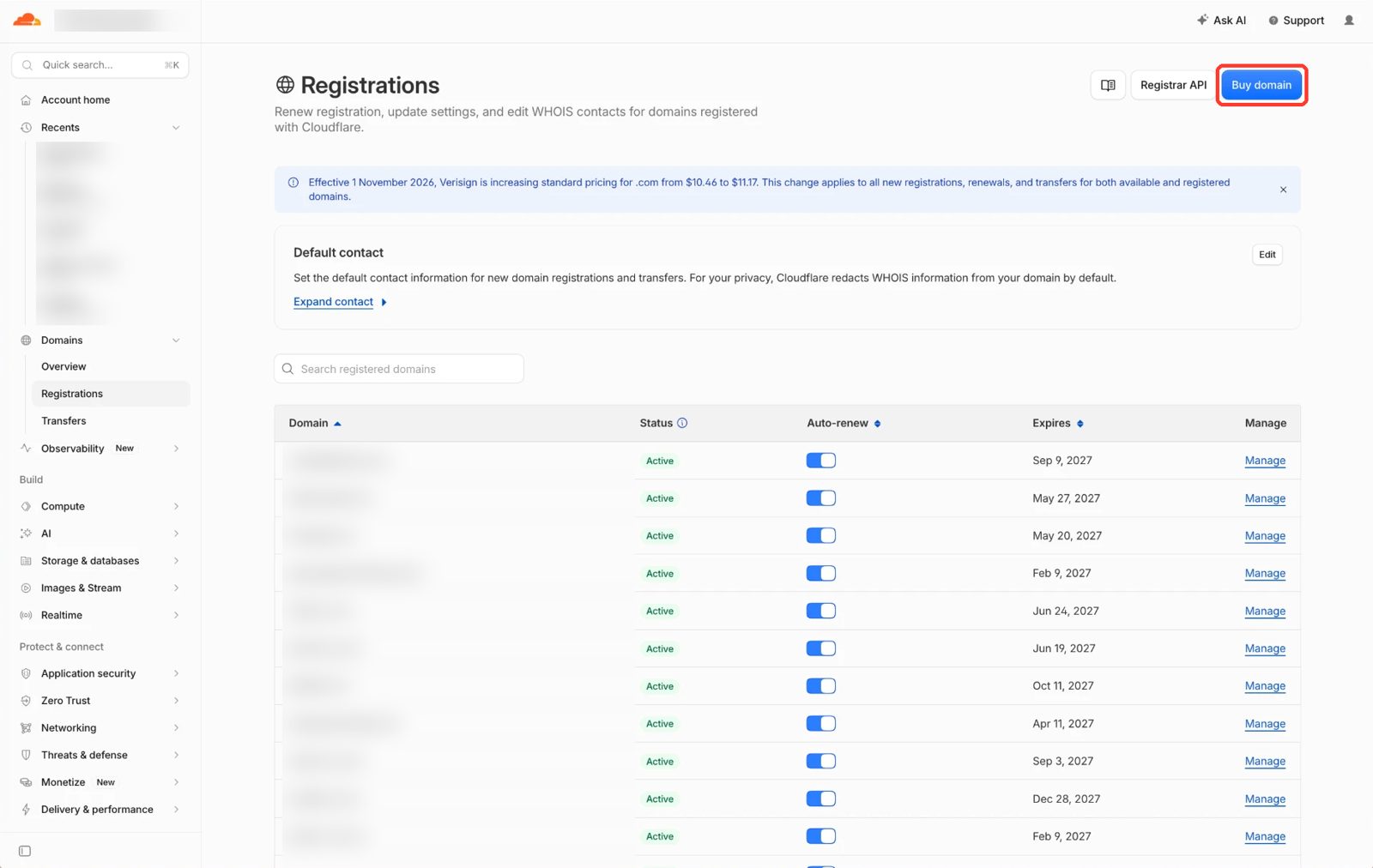Click the Zero Trust sidebar icon
This screenshot has height=868, width=1373.
click(26, 701)
